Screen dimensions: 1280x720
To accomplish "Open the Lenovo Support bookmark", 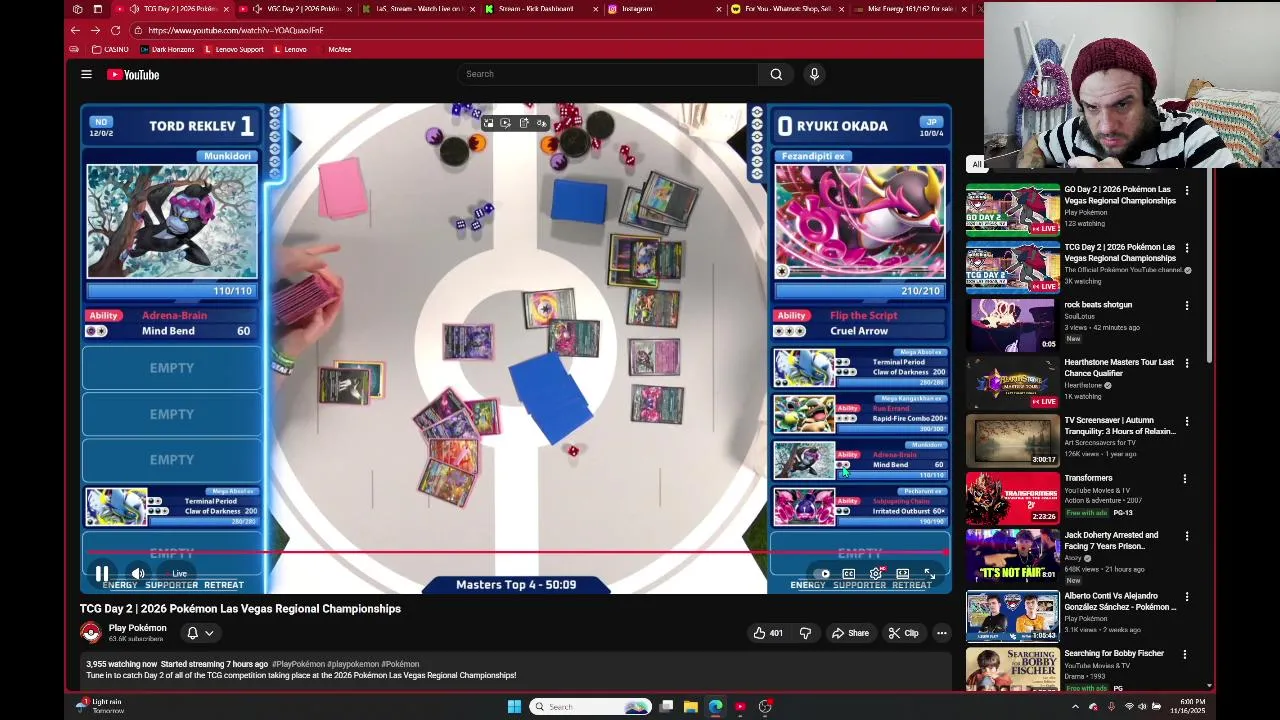I will point(234,49).
